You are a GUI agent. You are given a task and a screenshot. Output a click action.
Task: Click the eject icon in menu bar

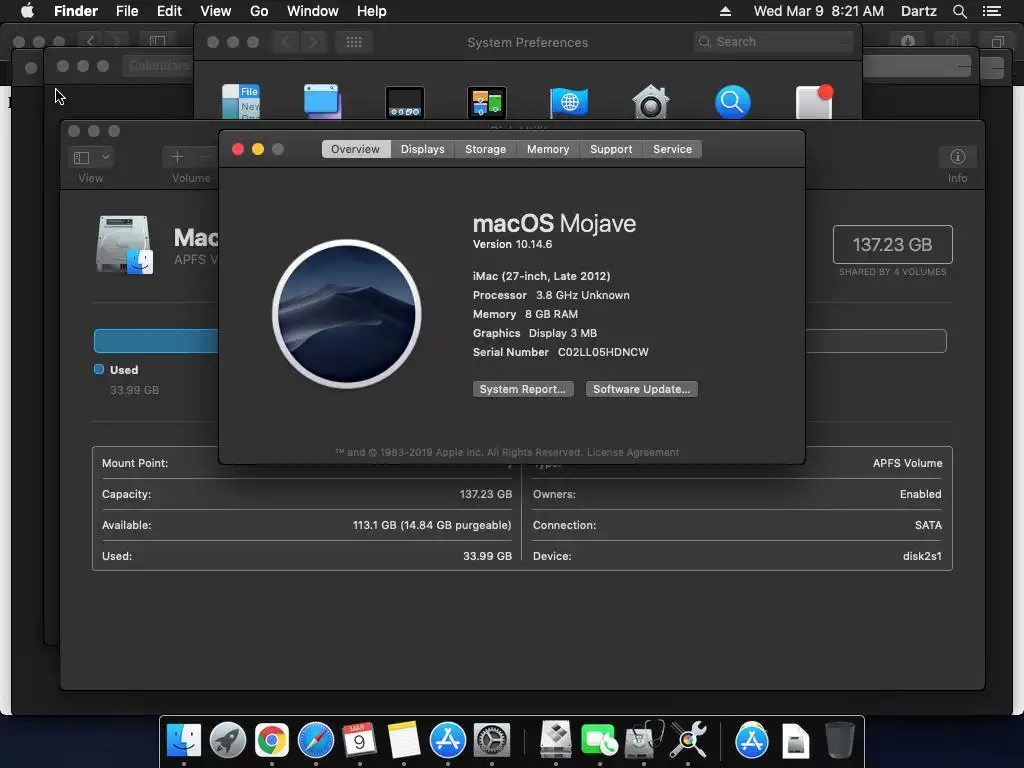coord(725,11)
